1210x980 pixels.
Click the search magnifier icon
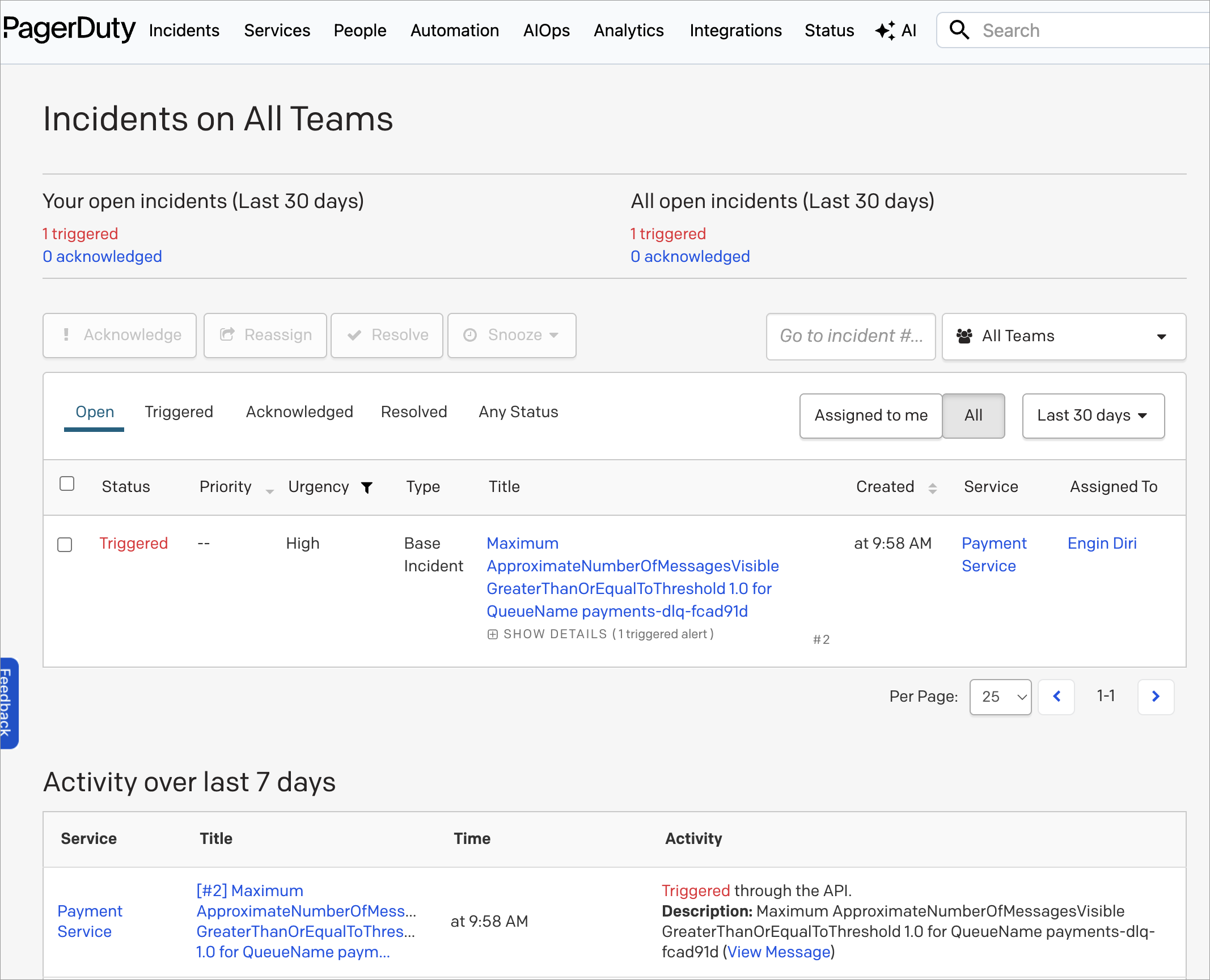click(959, 29)
